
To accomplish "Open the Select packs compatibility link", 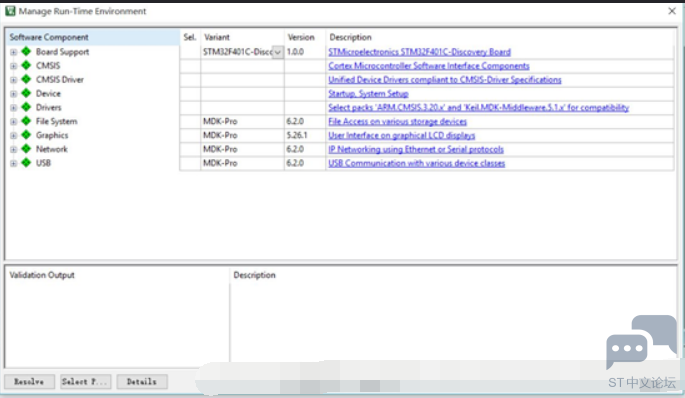I will [x=479, y=107].
